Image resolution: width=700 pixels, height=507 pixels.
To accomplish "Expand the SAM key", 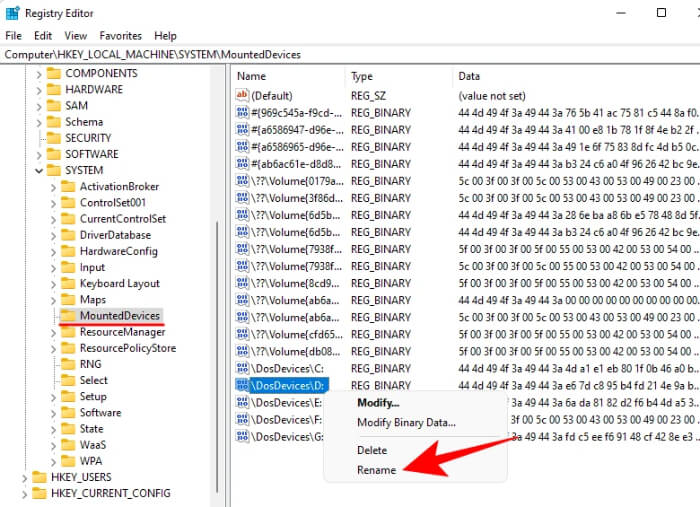I will [39, 106].
